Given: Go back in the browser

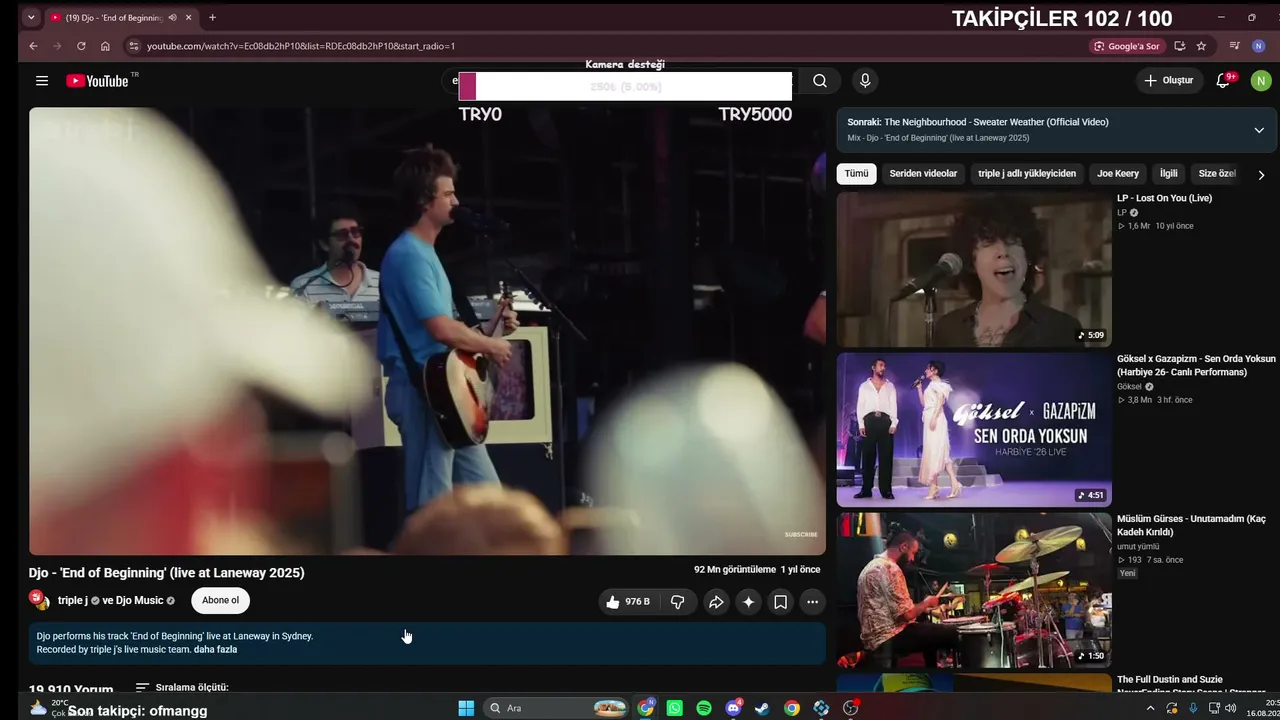Looking at the screenshot, I should pyautogui.click(x=33, y=46).
